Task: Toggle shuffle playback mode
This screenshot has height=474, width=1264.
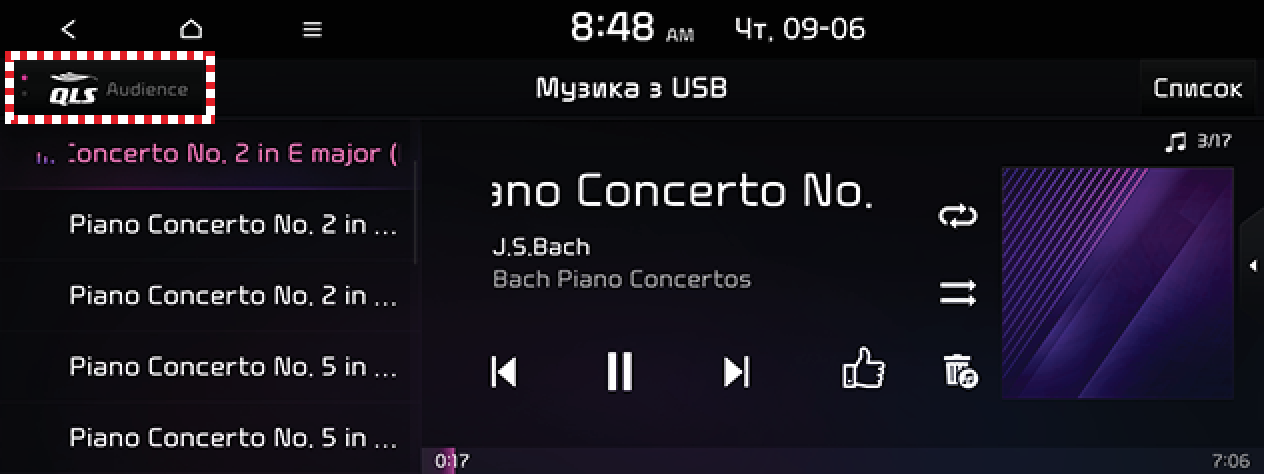Action: click(957, 293)
